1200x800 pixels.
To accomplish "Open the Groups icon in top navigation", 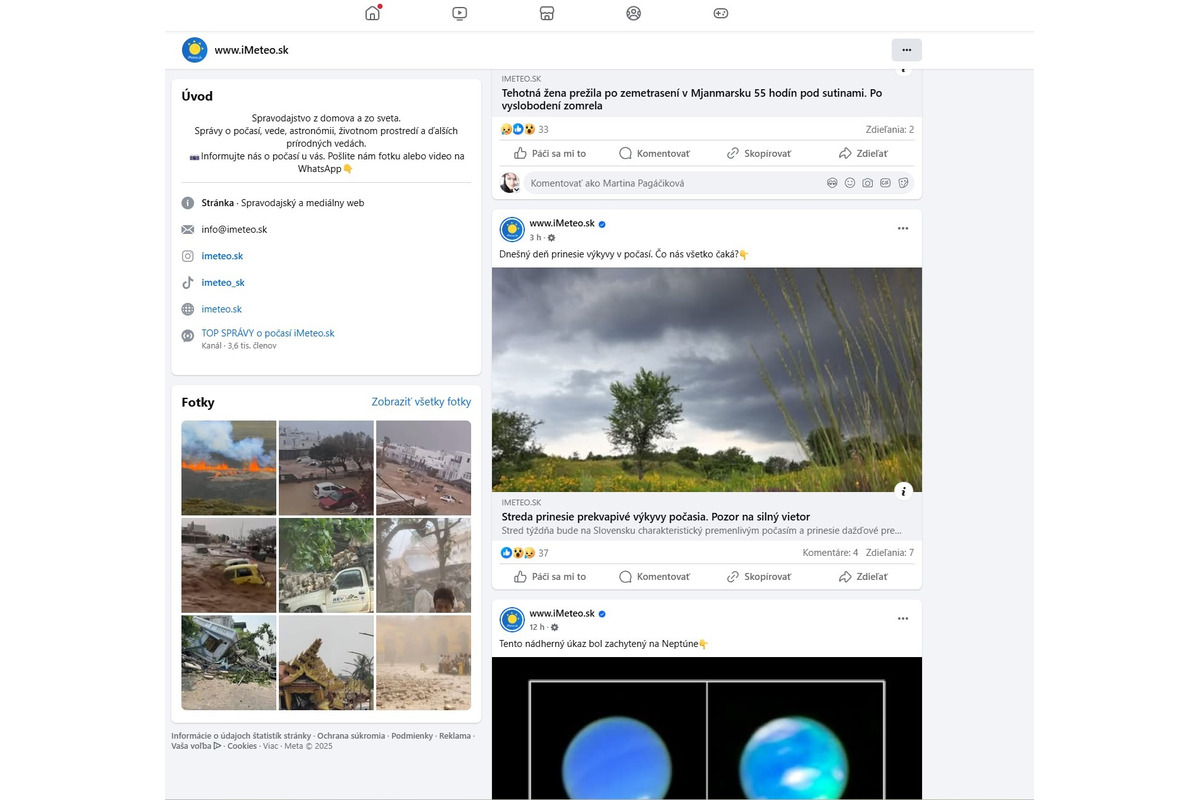I will tap(633, 14).
